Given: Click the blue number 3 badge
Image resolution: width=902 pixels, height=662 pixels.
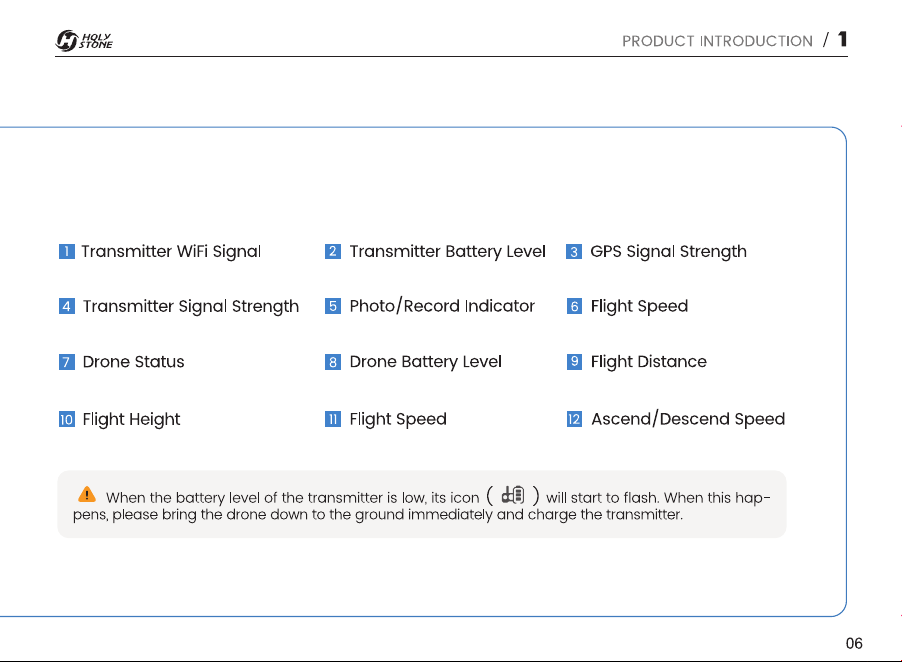Looking at the screenshot, I should pos(574,251).
